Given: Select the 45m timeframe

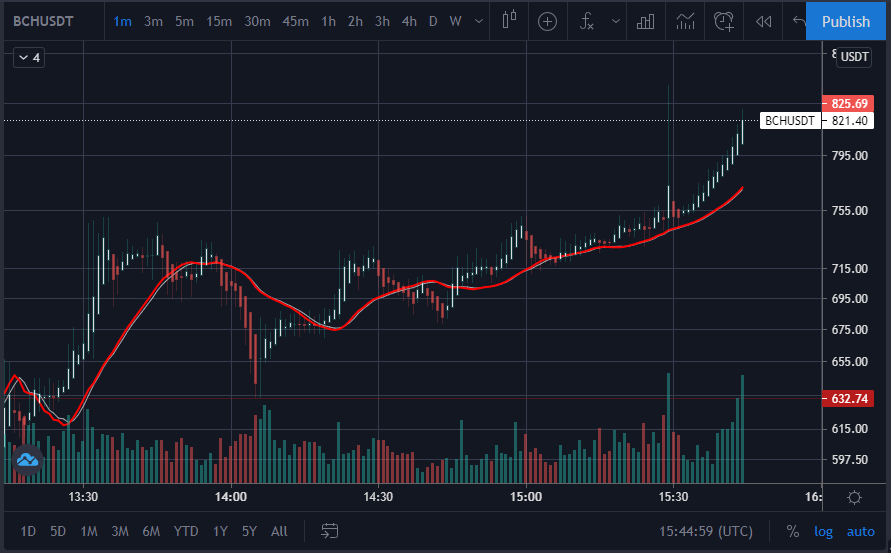Looking at the screenshot, I should (x=295, y=22).
